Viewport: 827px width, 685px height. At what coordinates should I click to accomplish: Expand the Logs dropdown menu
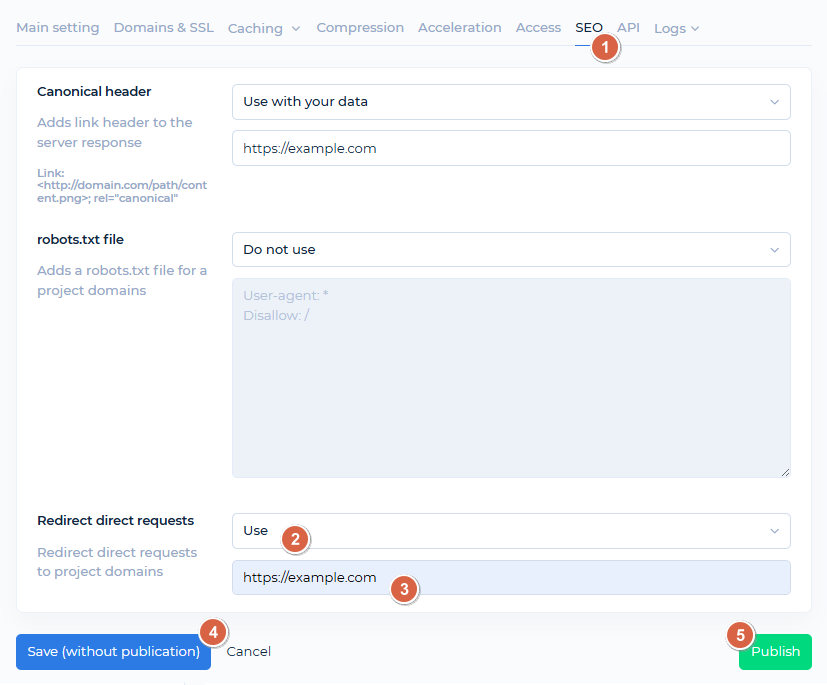676,29
